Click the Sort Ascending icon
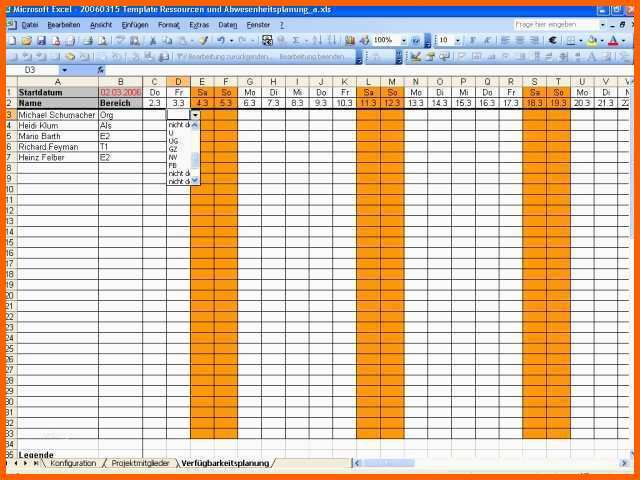 coord(317,40)
